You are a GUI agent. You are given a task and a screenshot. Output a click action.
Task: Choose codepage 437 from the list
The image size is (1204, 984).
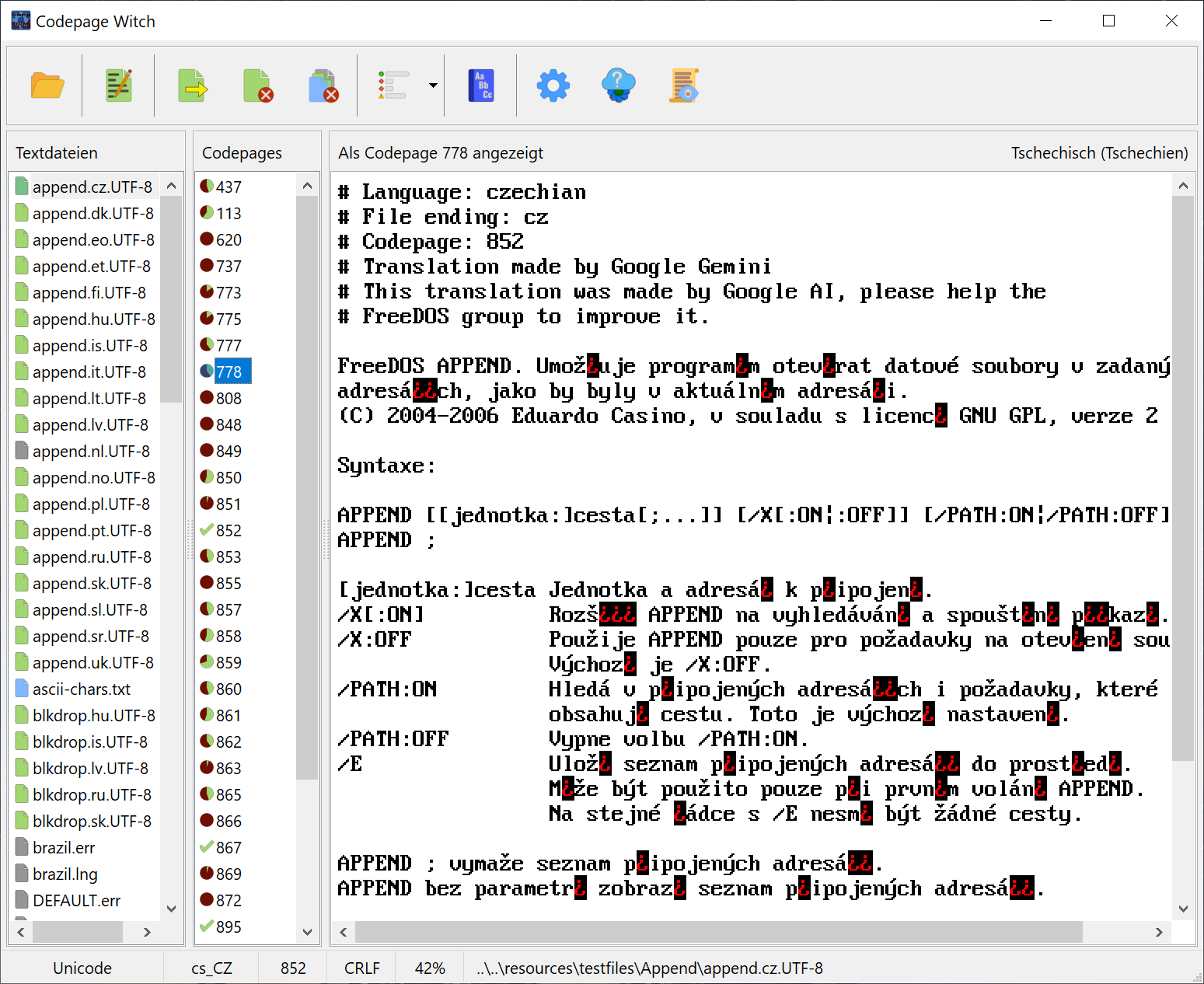click(x=229, y=187)
